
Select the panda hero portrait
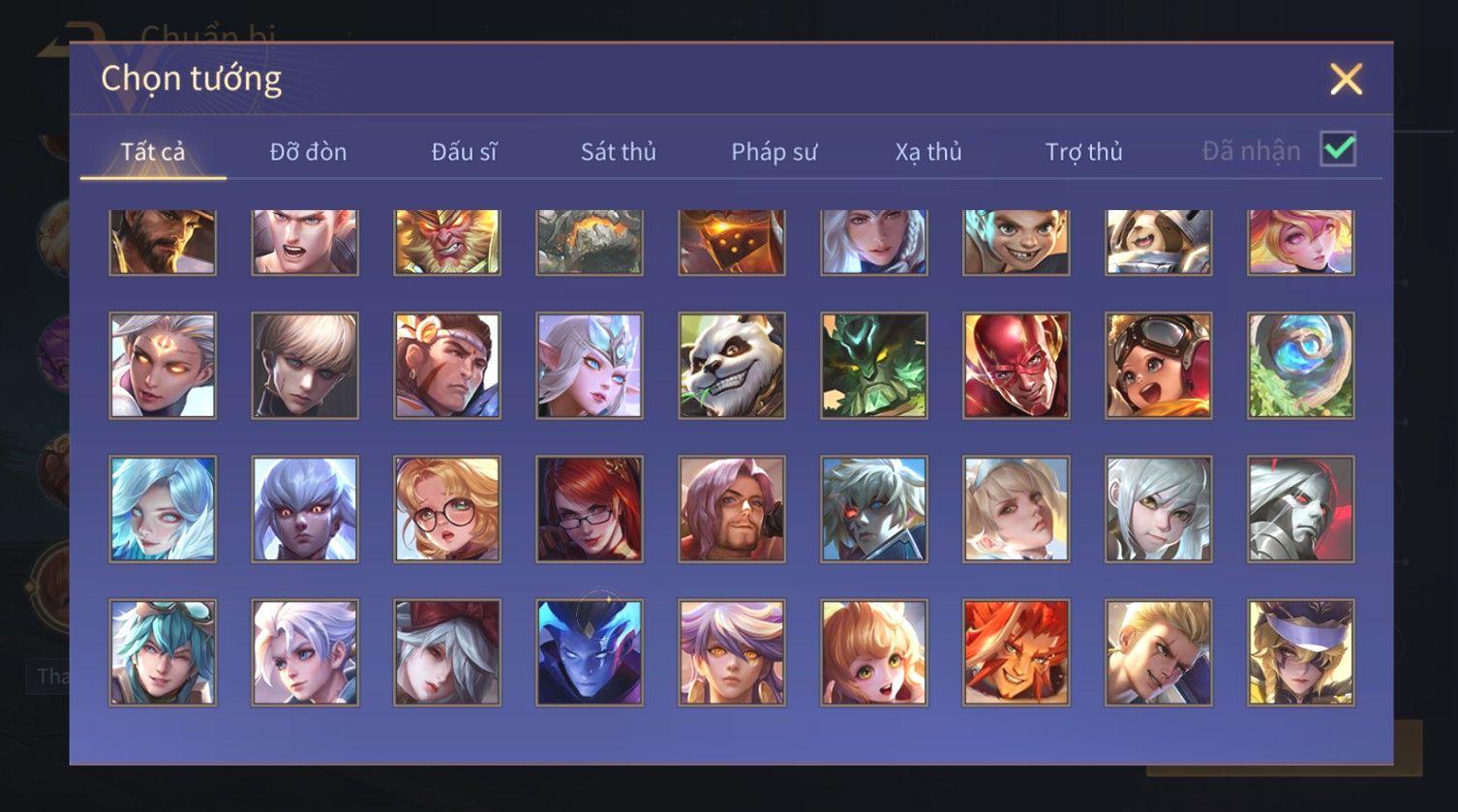[732, 366]
